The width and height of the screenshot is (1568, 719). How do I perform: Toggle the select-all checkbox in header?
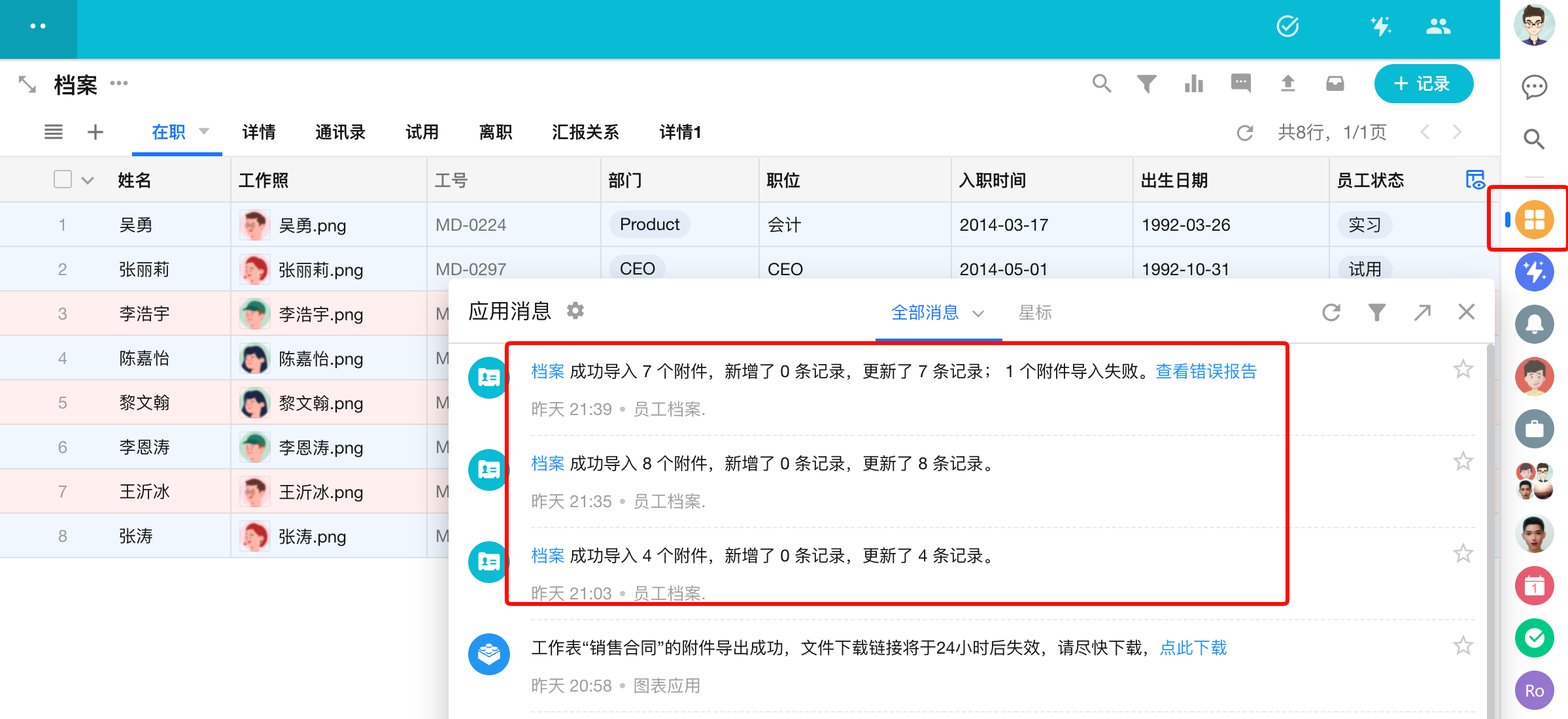(x=63, y=179)
